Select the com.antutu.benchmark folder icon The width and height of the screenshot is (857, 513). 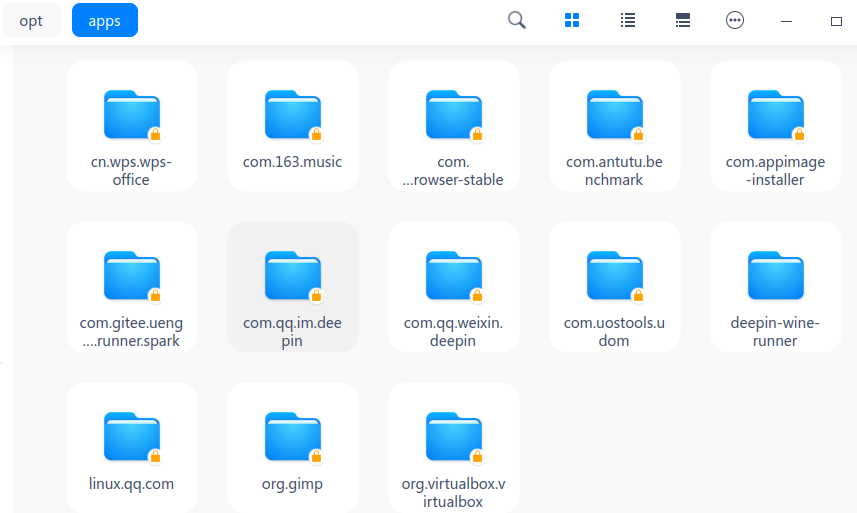point(615,115)
